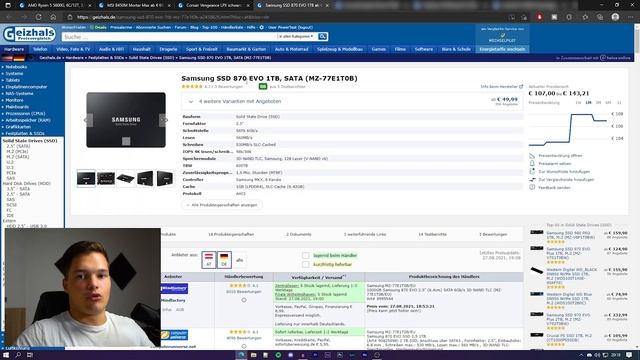Viewport: 640px width, 360px height.
Task: Open M.2 (PCIe) SSD subcategory
Action: pyautogui.click(x=17, y=151)
